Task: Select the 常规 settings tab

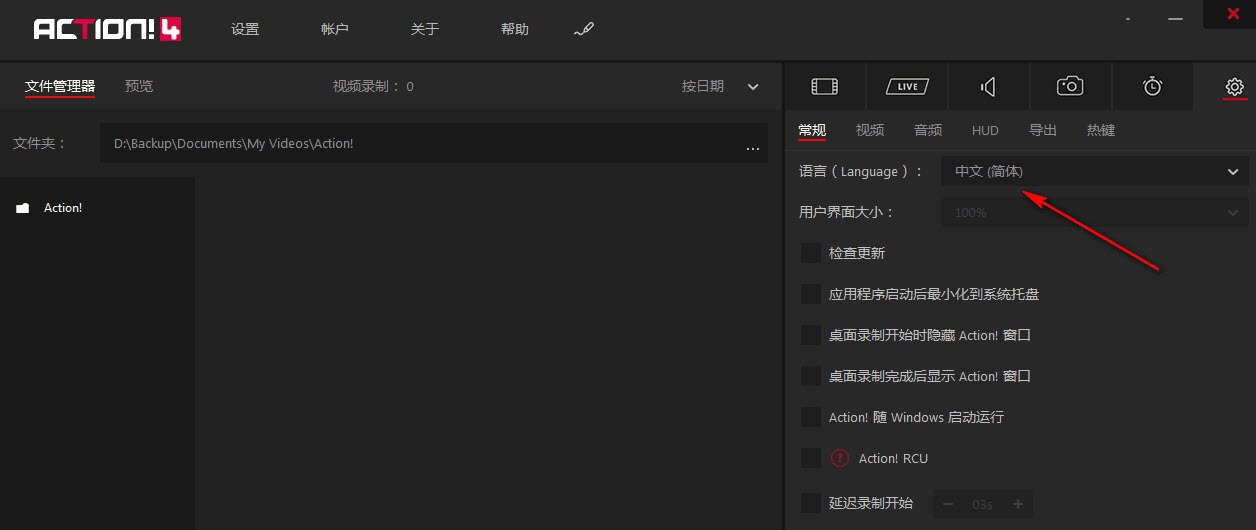Action: (812, 130)
